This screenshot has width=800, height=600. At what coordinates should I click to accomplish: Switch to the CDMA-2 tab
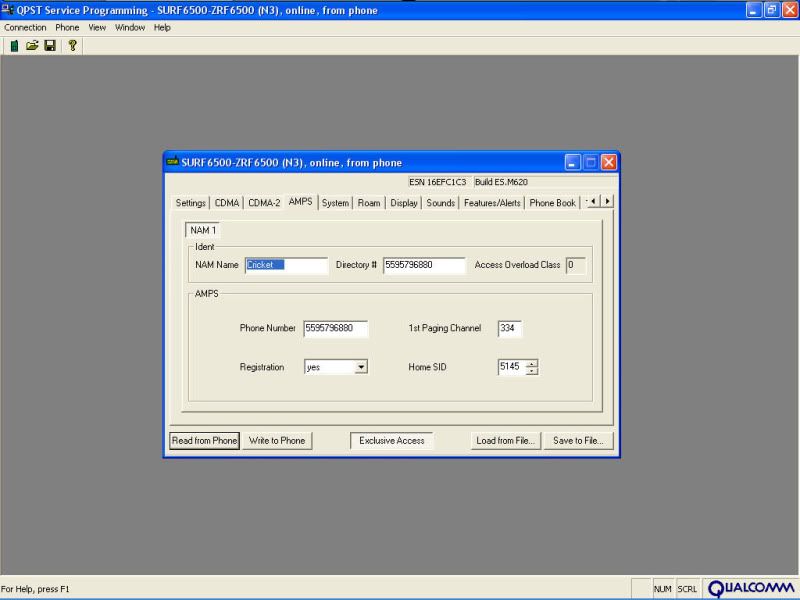pyautogui.click(x=264, y=203)
